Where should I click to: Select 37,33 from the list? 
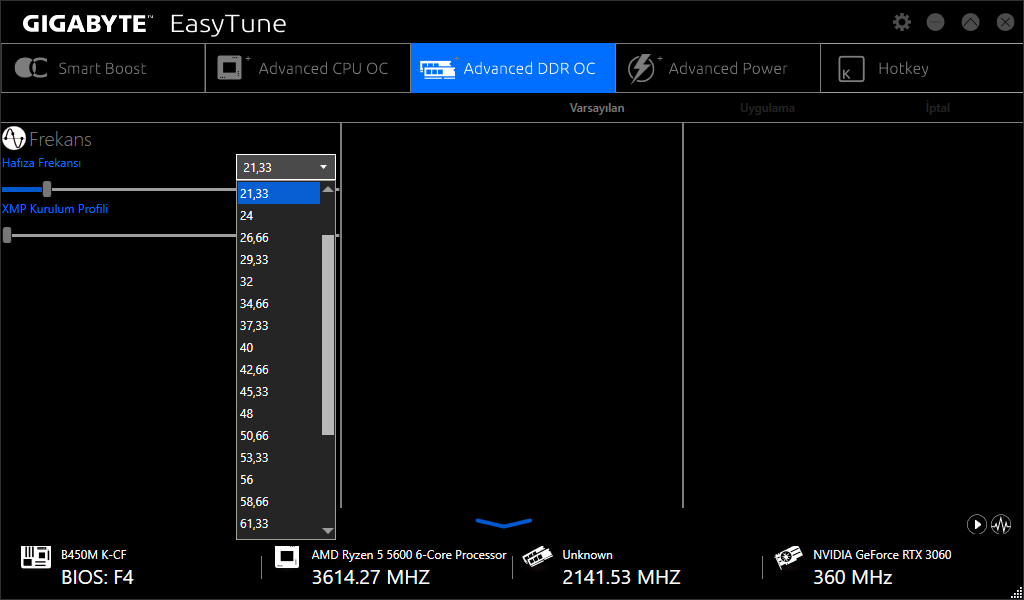[279, 325]
